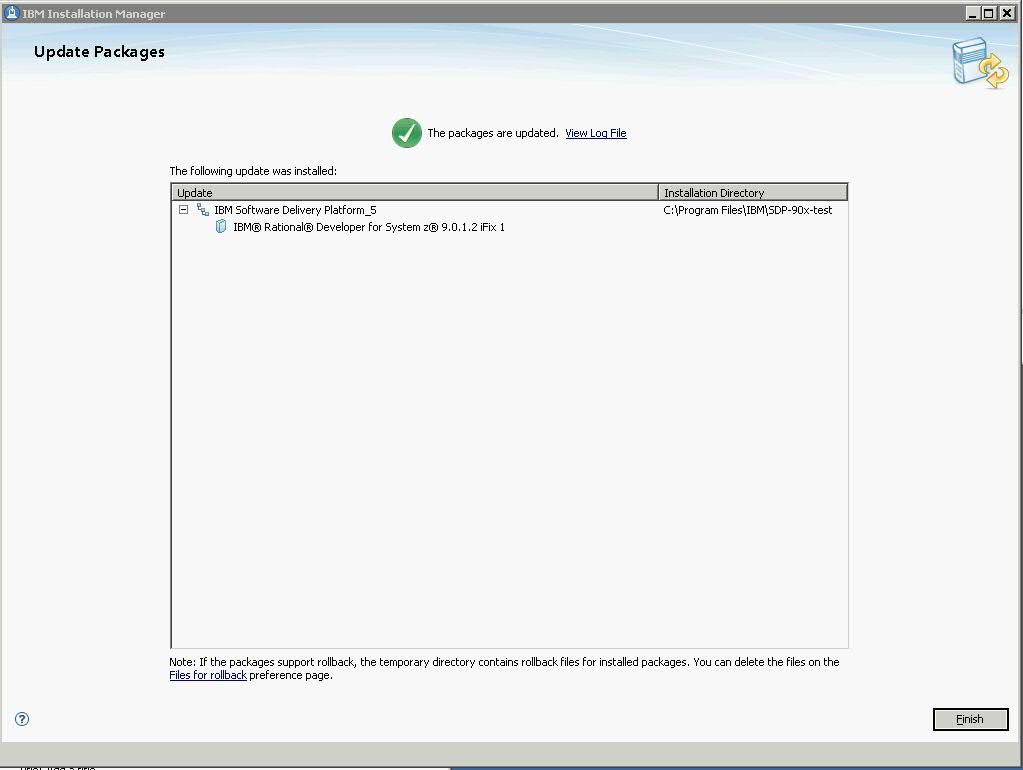
Task: Click the Update column header
Action: coord(415,192)
